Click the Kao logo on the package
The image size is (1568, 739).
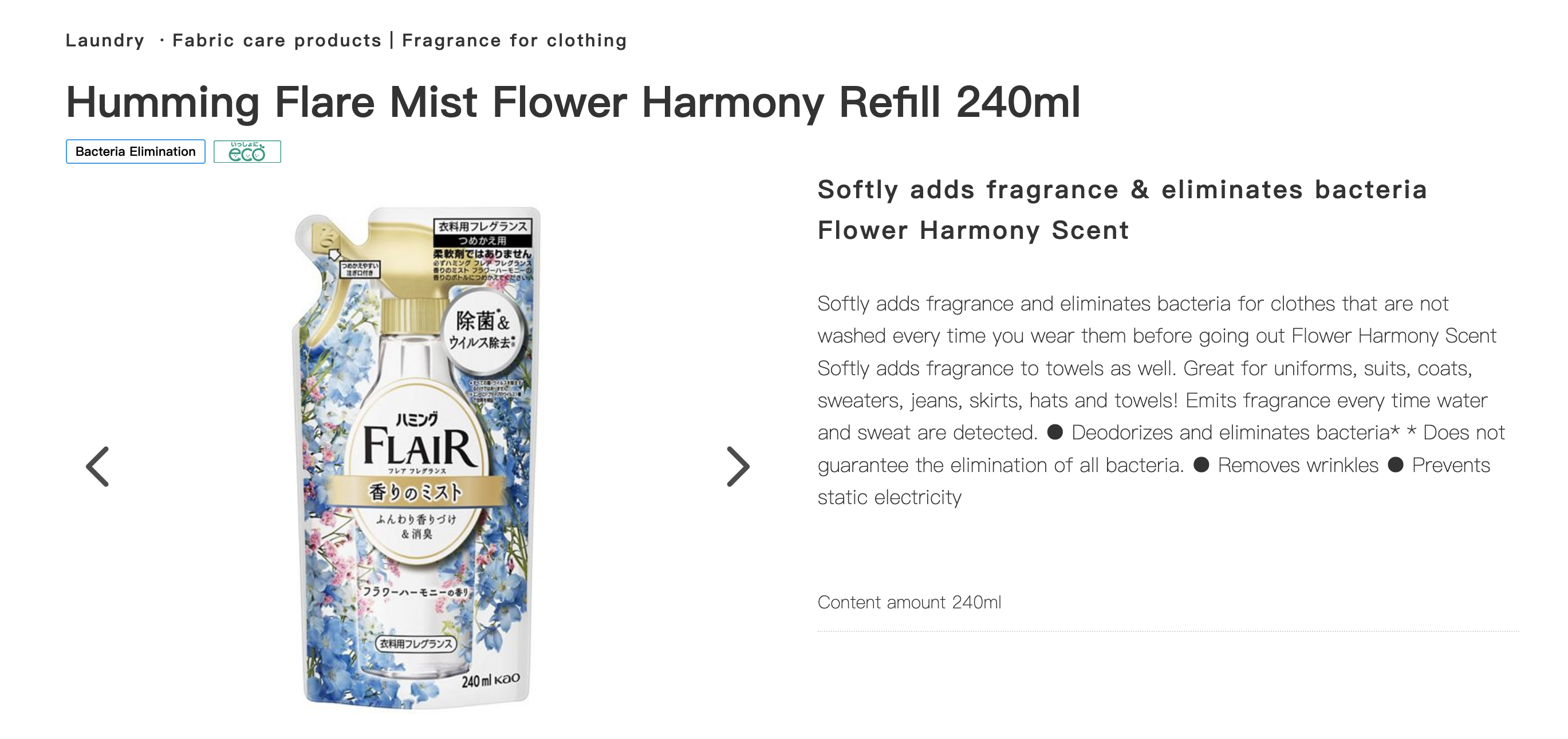(506, 678)
